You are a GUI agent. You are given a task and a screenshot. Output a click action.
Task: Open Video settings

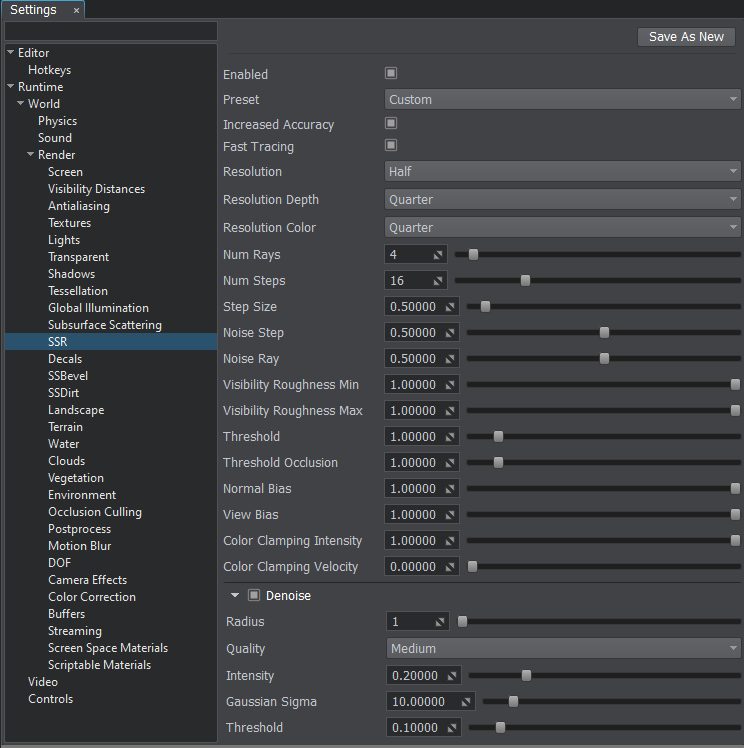click(43, 682)
